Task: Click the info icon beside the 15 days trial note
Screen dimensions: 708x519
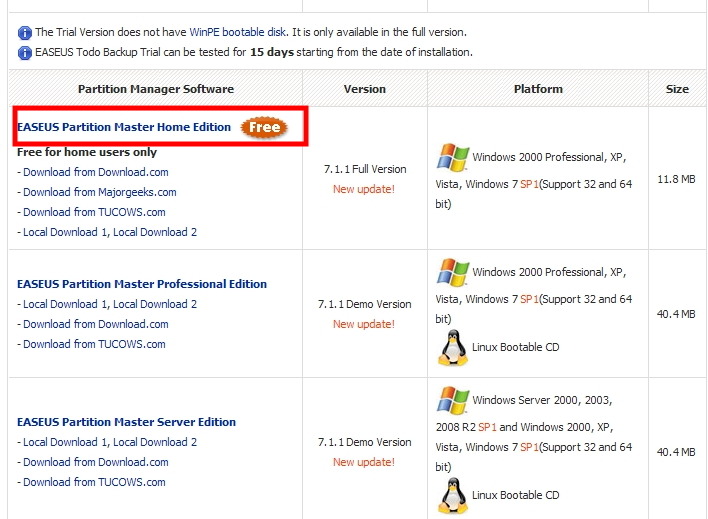Action: pyautogui.click(x=25, y=52)
